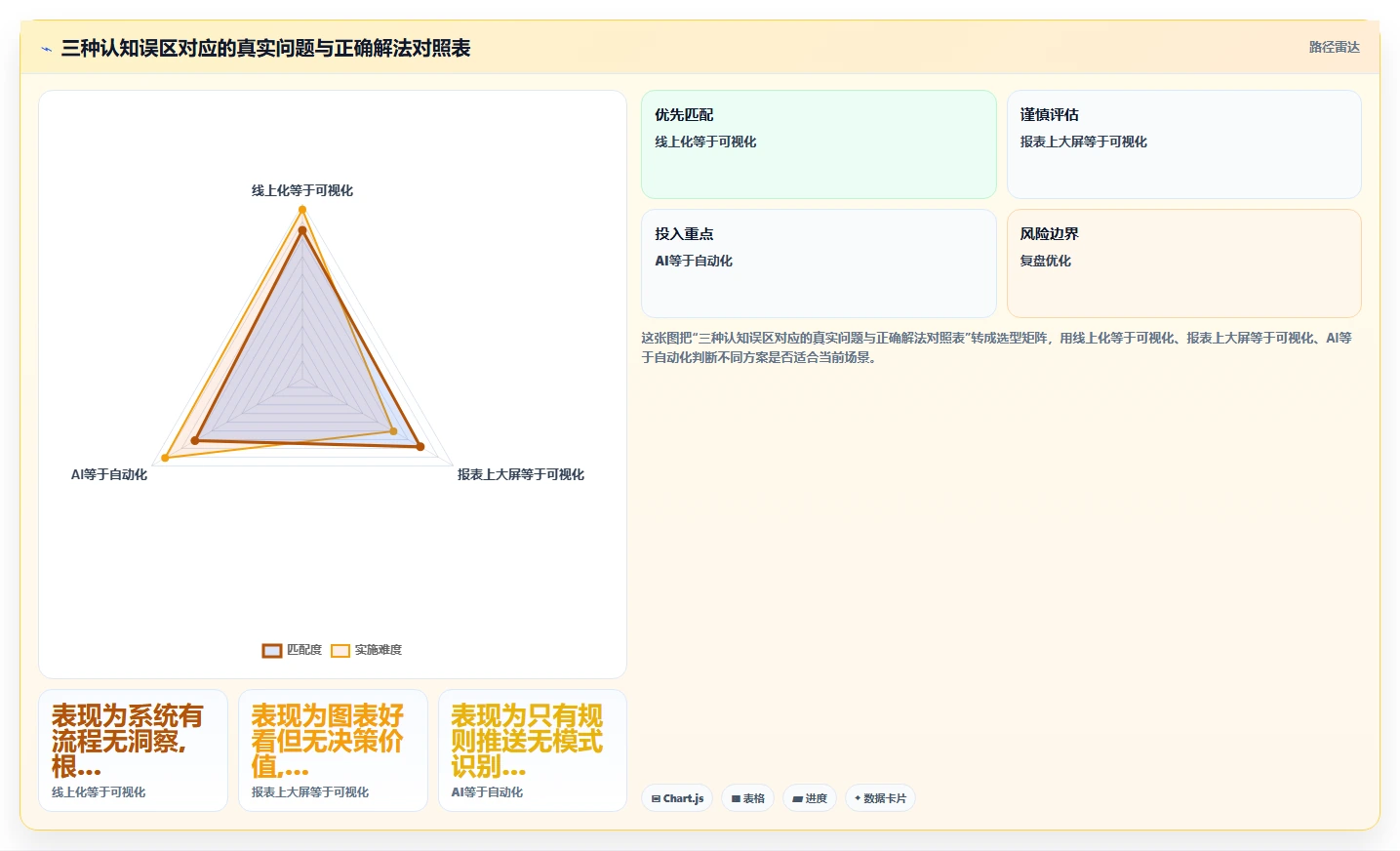Click the 报表上大屏等于可视化 radar axis label
This screenshot has height=851, width=1400.
[521, 474]
